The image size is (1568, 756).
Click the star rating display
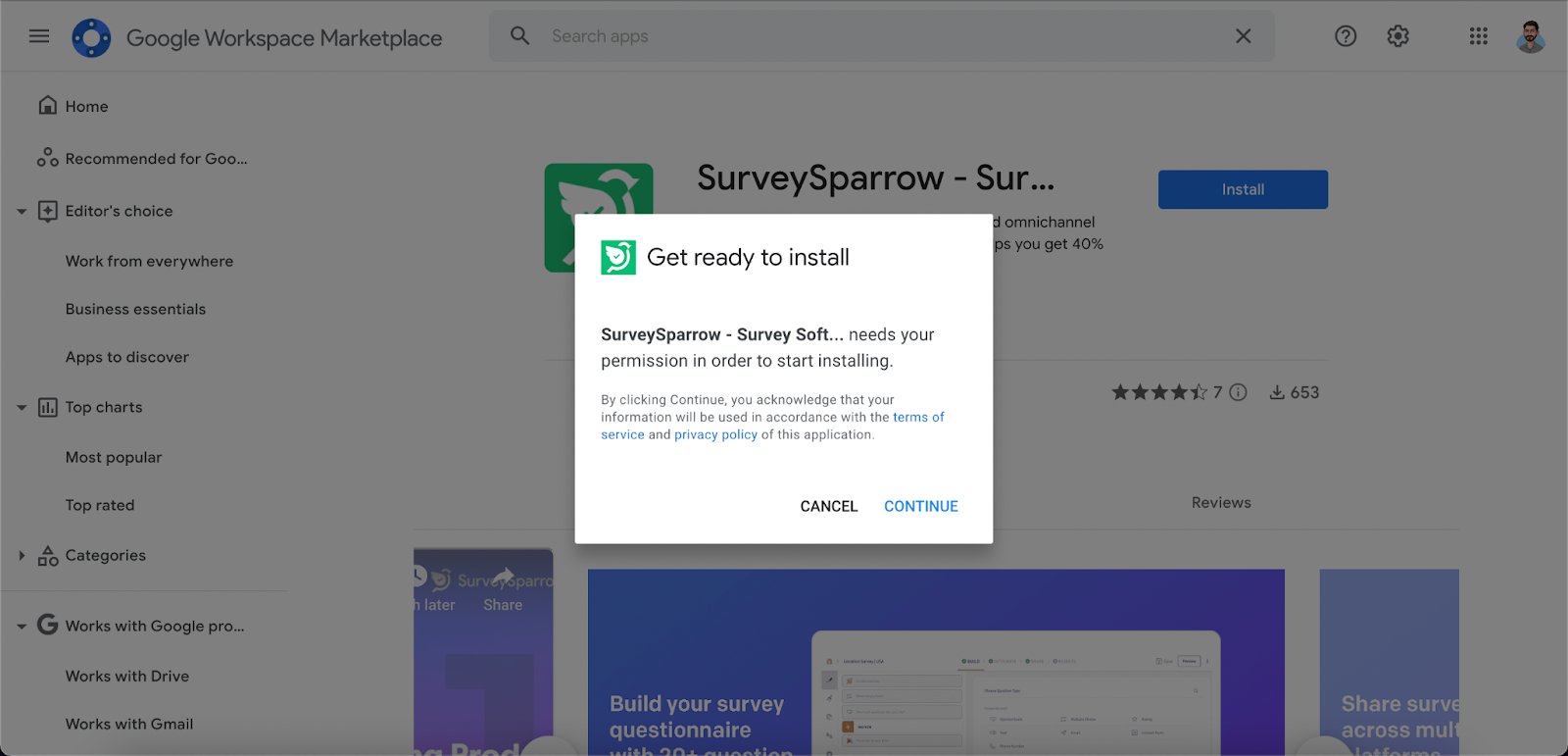click(x=1159, y=392)
